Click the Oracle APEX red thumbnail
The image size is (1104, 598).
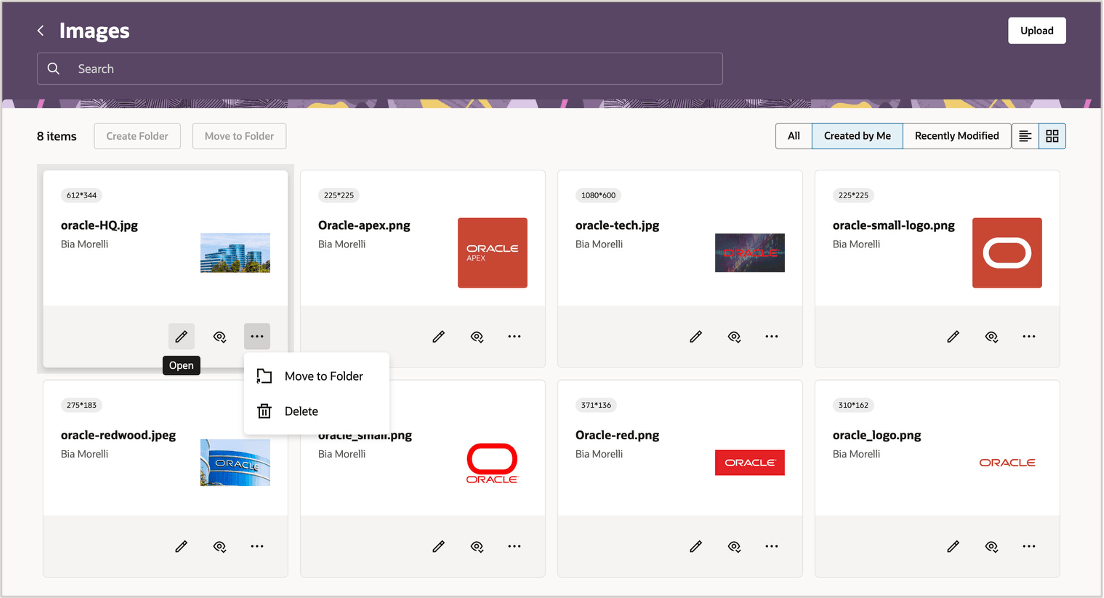pos(493,253)
